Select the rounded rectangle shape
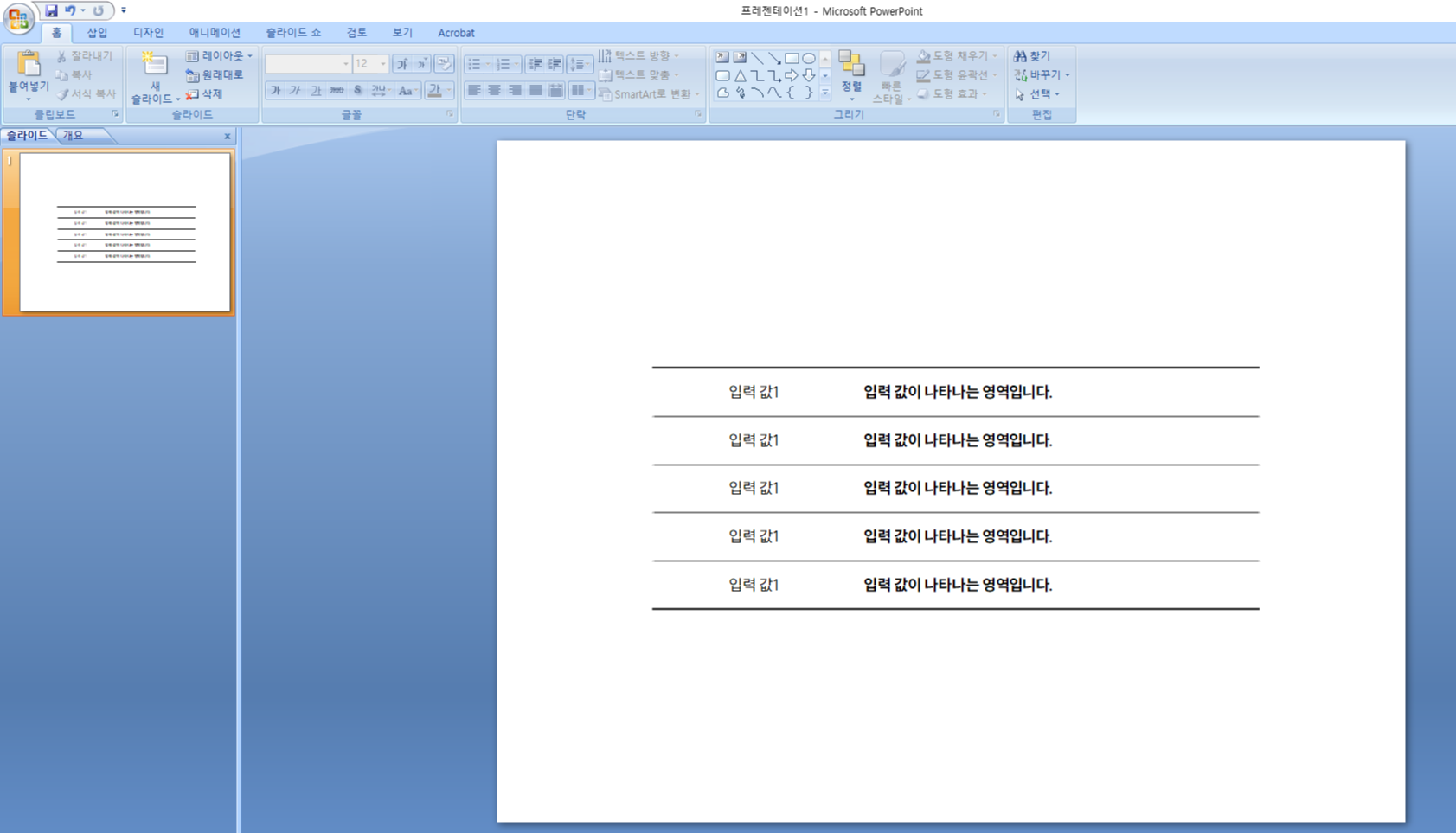The height and width of the screenshot is (833, 1456). [x=722, y=75]
